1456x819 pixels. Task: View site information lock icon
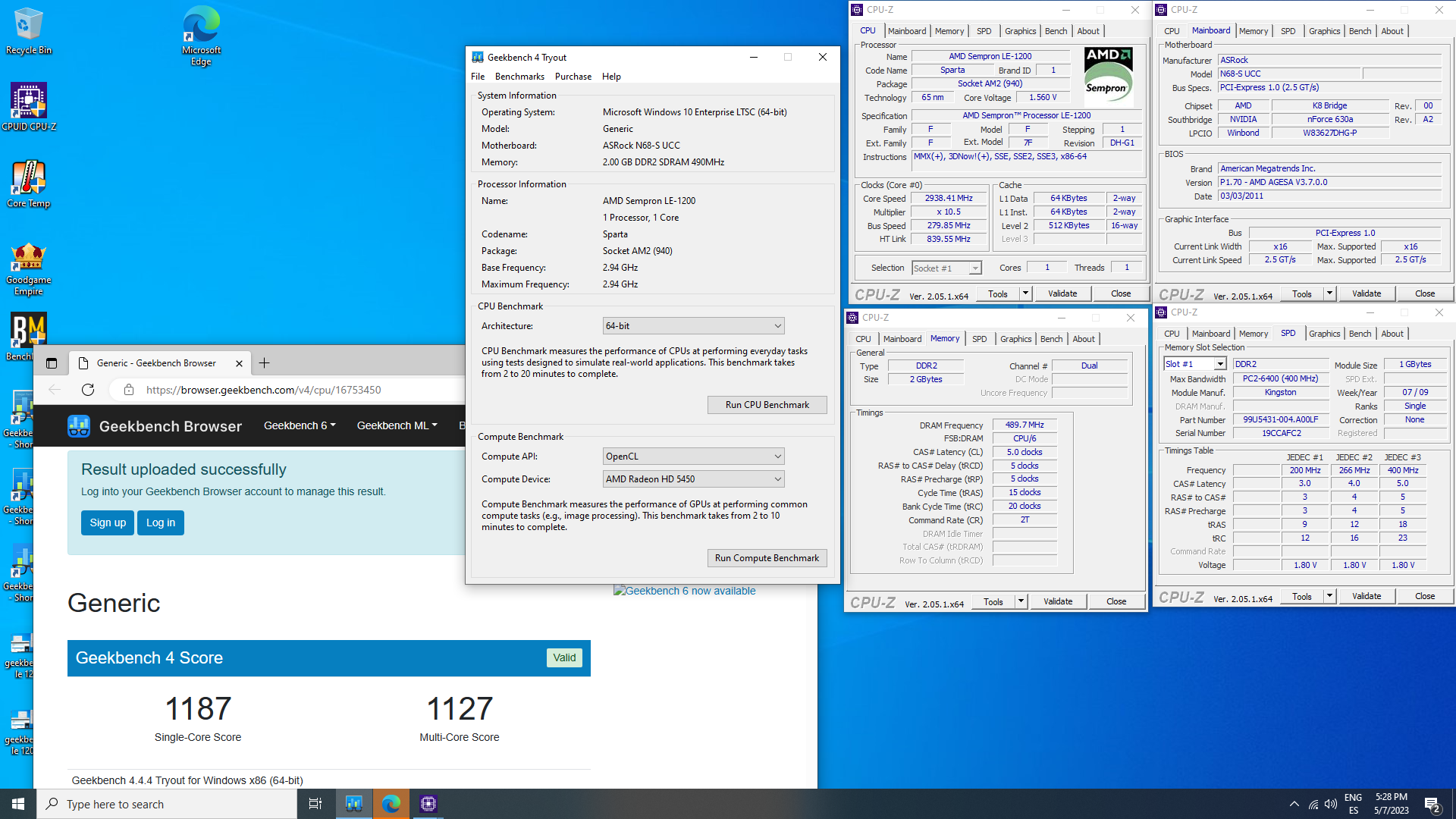pyautogui.click(x=129, y=390)
